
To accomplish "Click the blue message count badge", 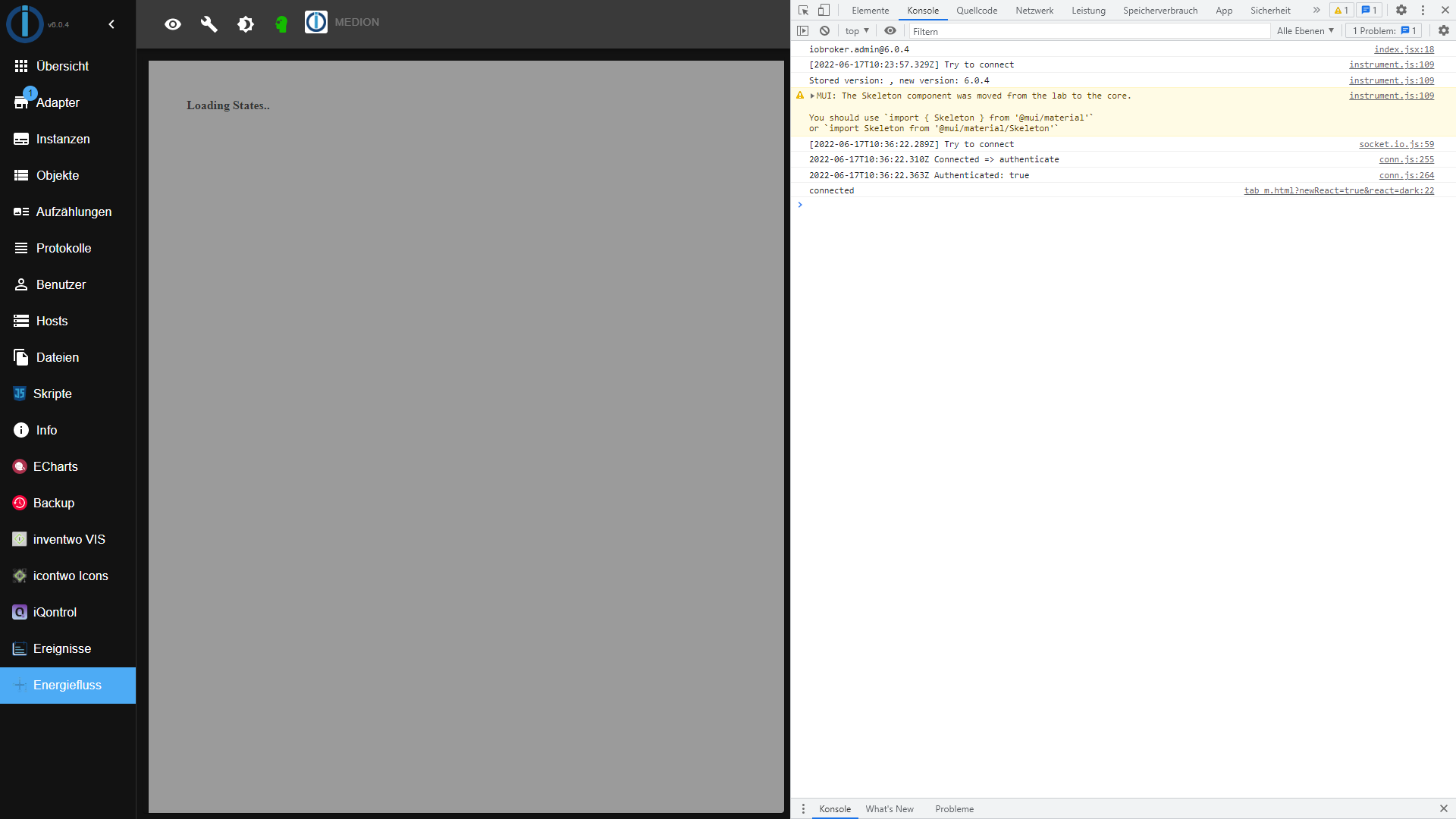I will point(1370,11).
